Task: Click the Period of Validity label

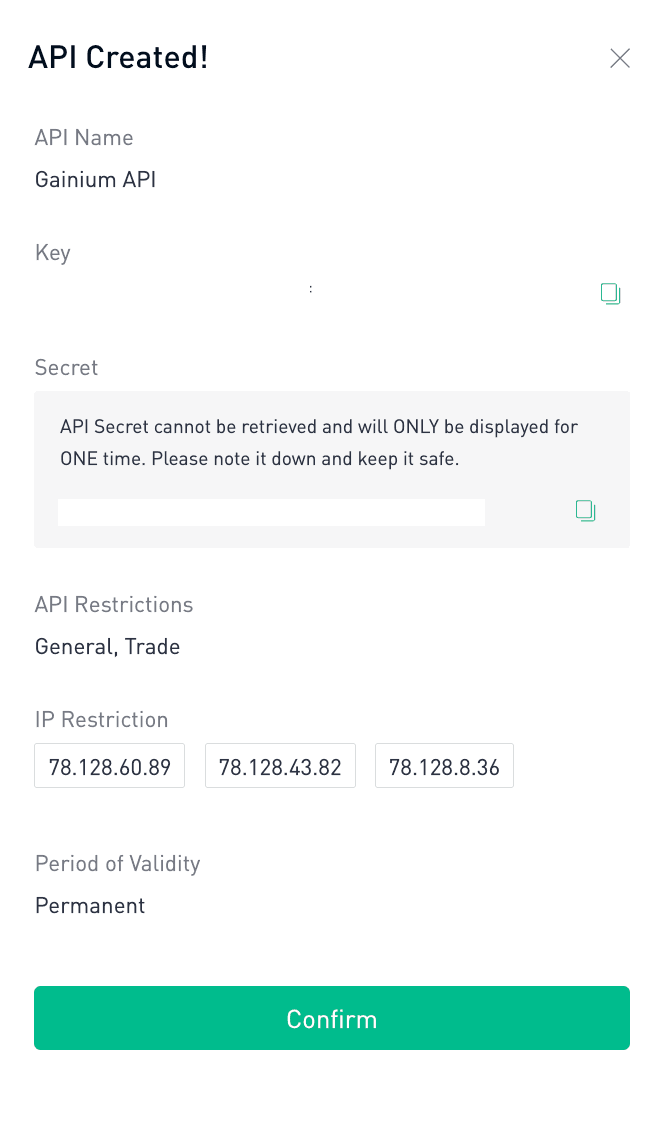Action: coord(117,864)
